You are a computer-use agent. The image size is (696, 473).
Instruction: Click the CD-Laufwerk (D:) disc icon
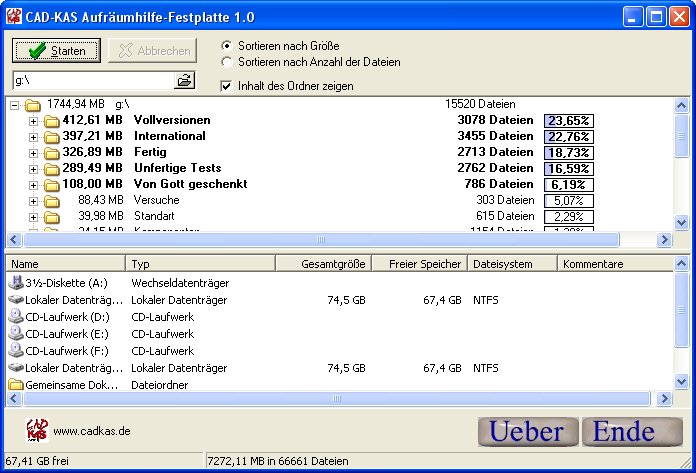tap(16, 317)
